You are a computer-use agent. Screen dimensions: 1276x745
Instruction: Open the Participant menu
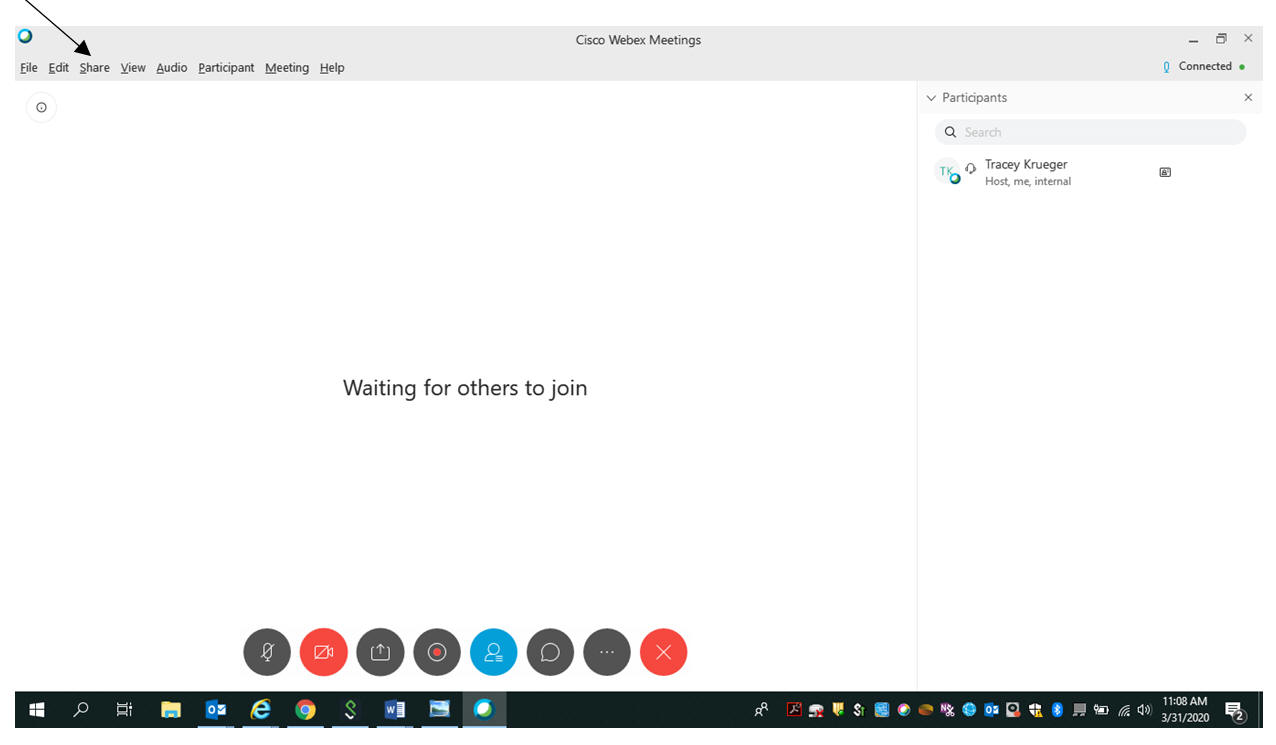point(226,68)
